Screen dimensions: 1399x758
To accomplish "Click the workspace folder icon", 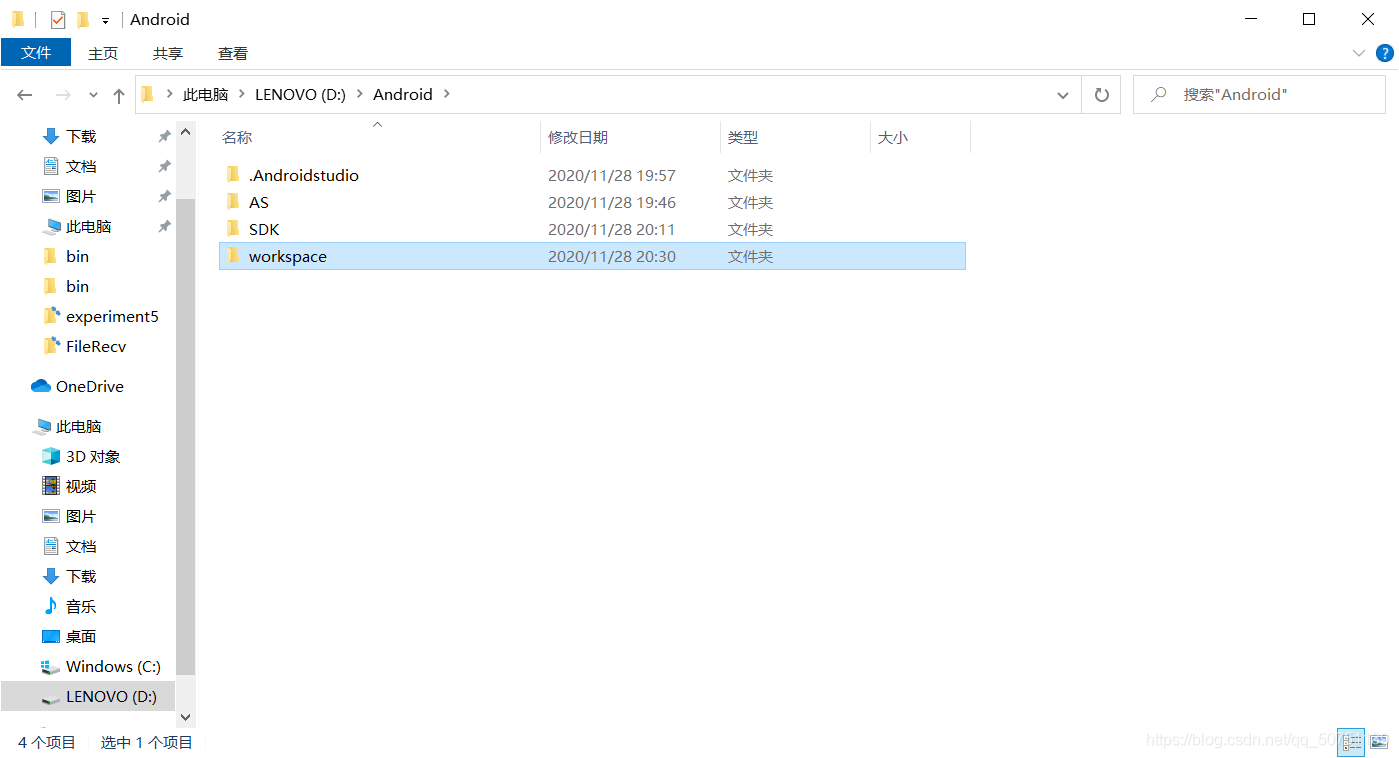I will 233,256.
